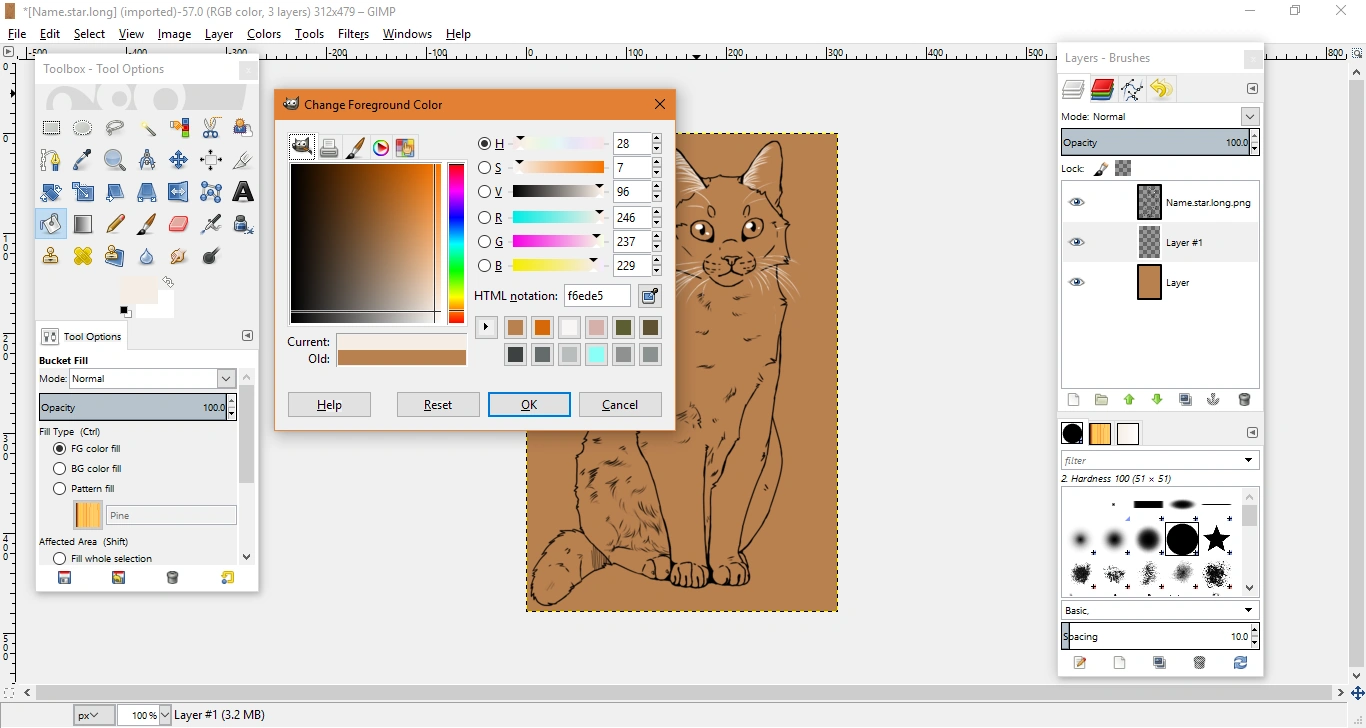
Task: Select the S saturation radio button
Action: click(485, 168)
